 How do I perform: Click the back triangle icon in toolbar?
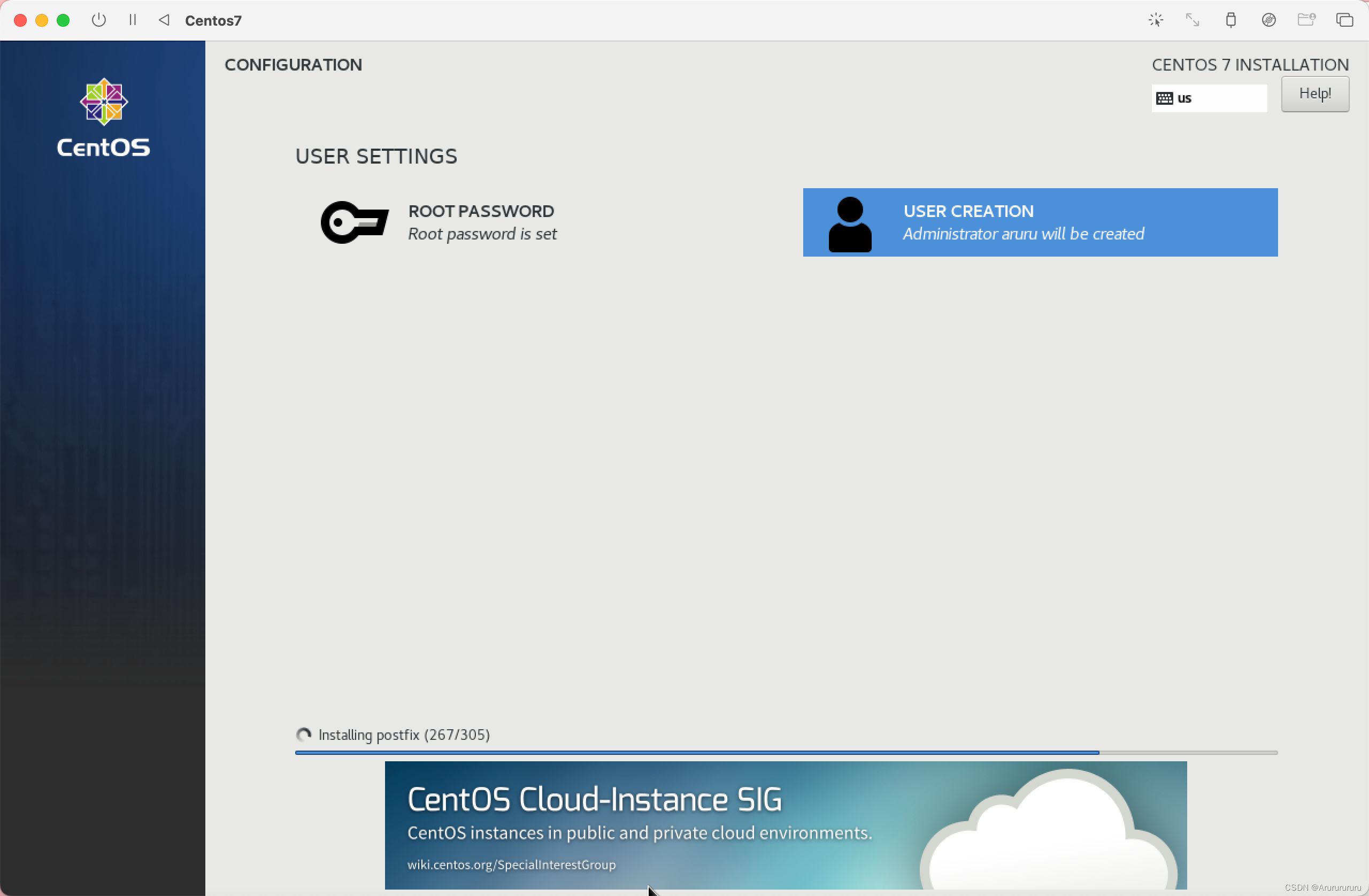pyautogui.click(x=165, y=20)
